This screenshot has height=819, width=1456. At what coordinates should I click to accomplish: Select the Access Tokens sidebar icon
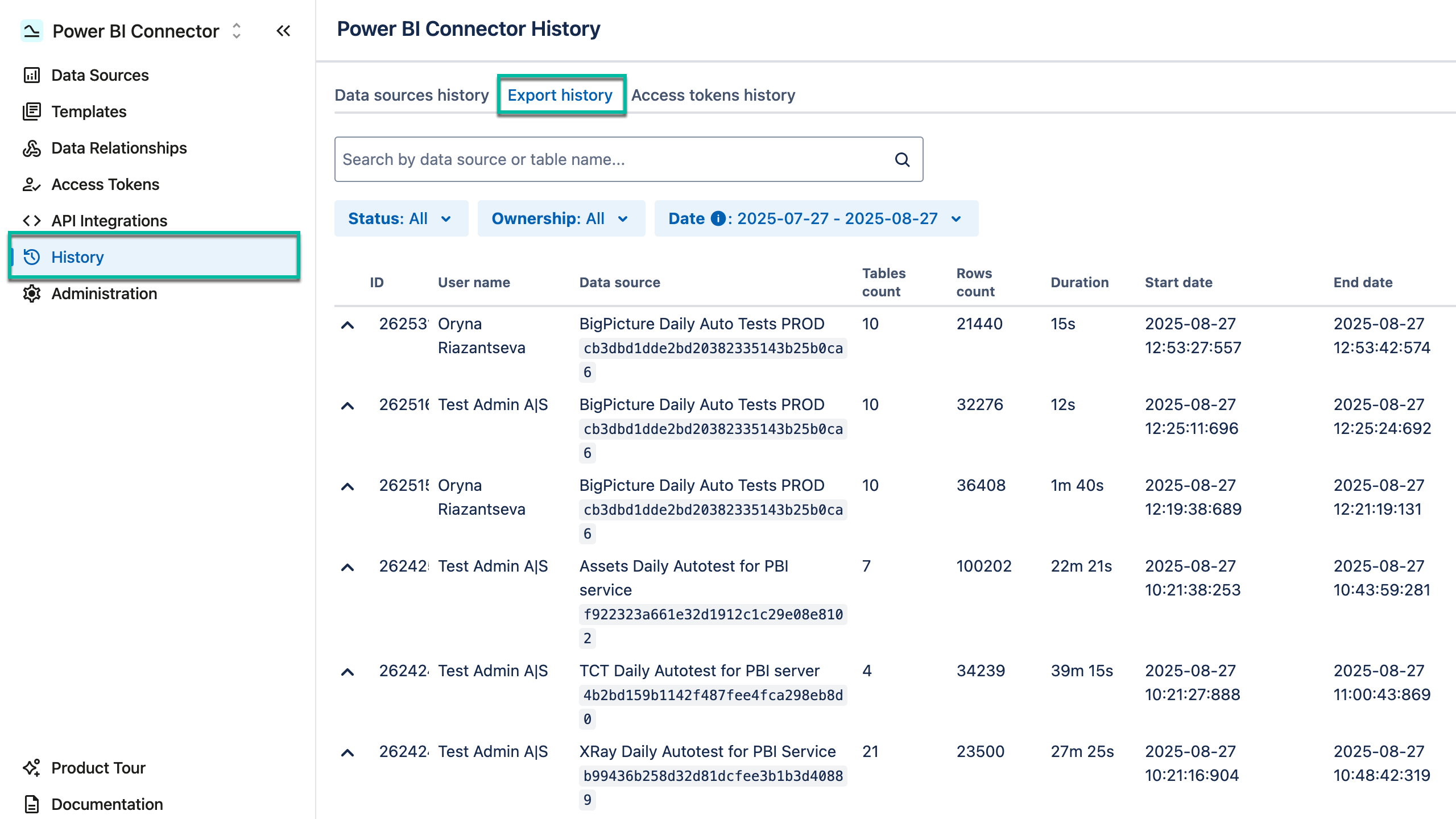32,184
